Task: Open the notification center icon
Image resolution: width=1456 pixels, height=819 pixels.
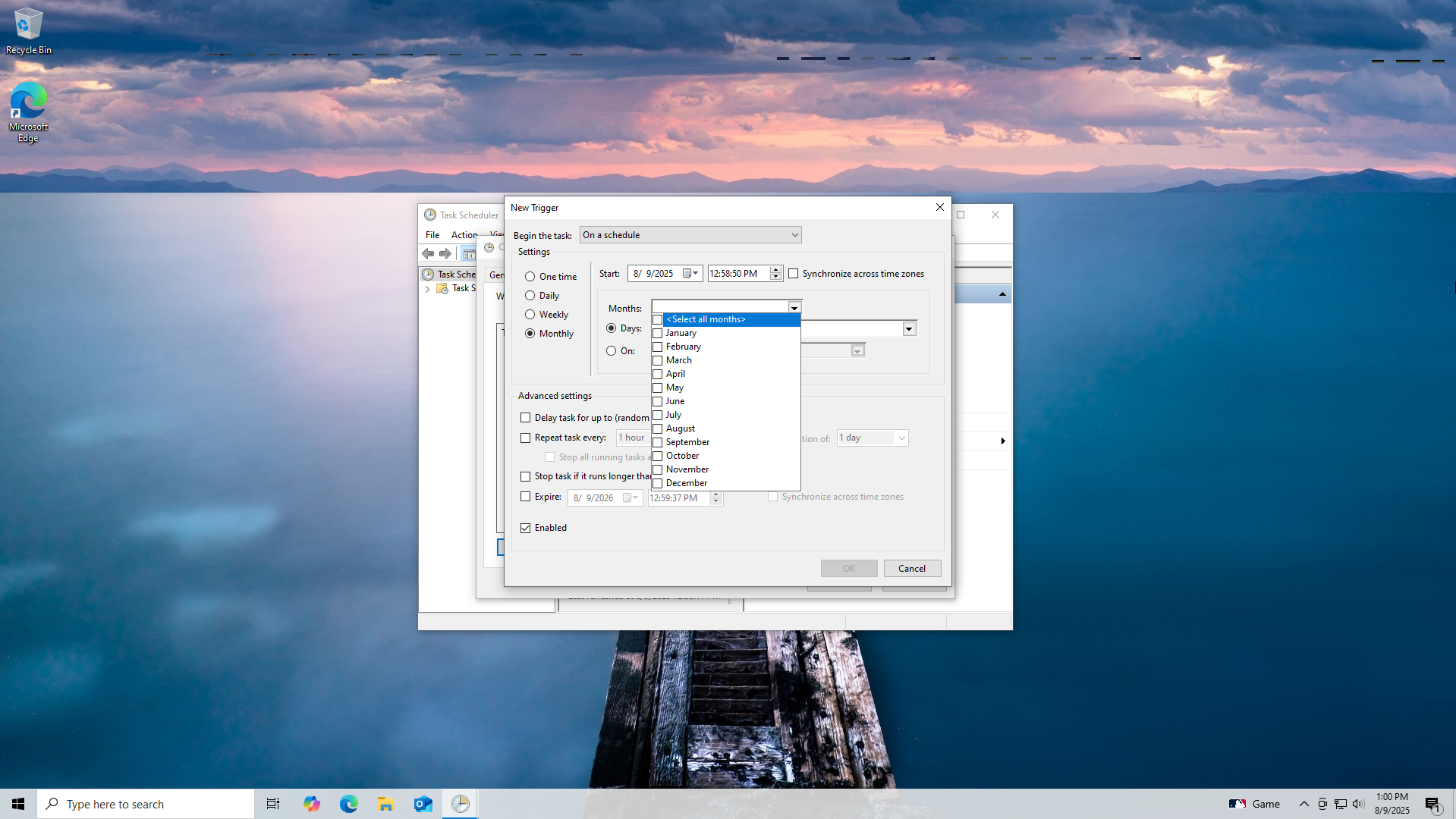Action: [x=1432, y=805]
